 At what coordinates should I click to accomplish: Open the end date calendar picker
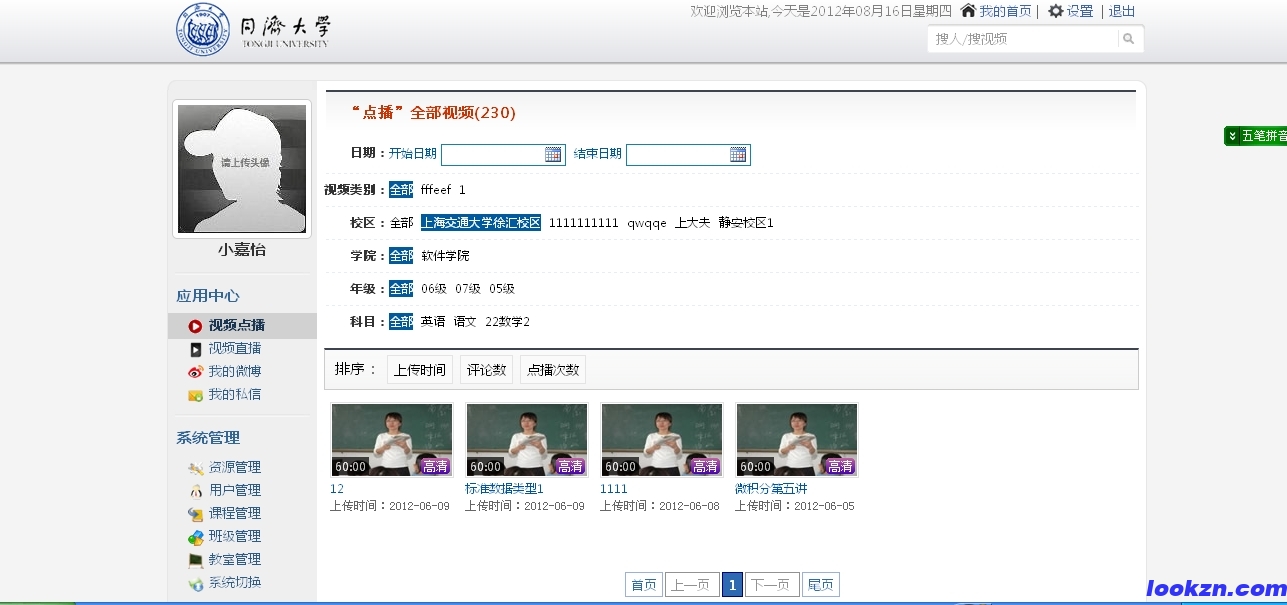[x=740, y=154]
